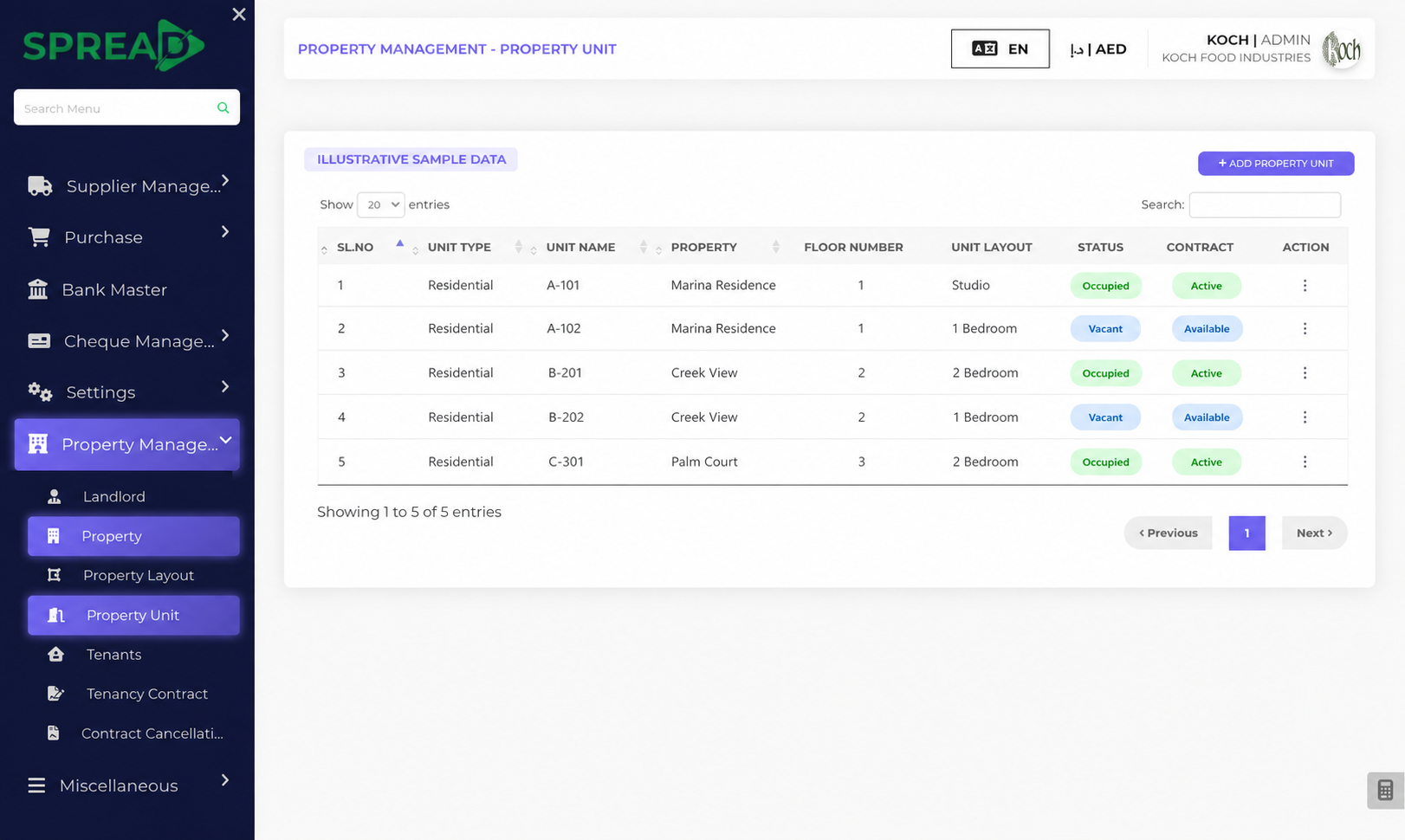This screenshot has height=840, width=1405.
Task: Click the SPREAD logo
Action: point(113,45)
